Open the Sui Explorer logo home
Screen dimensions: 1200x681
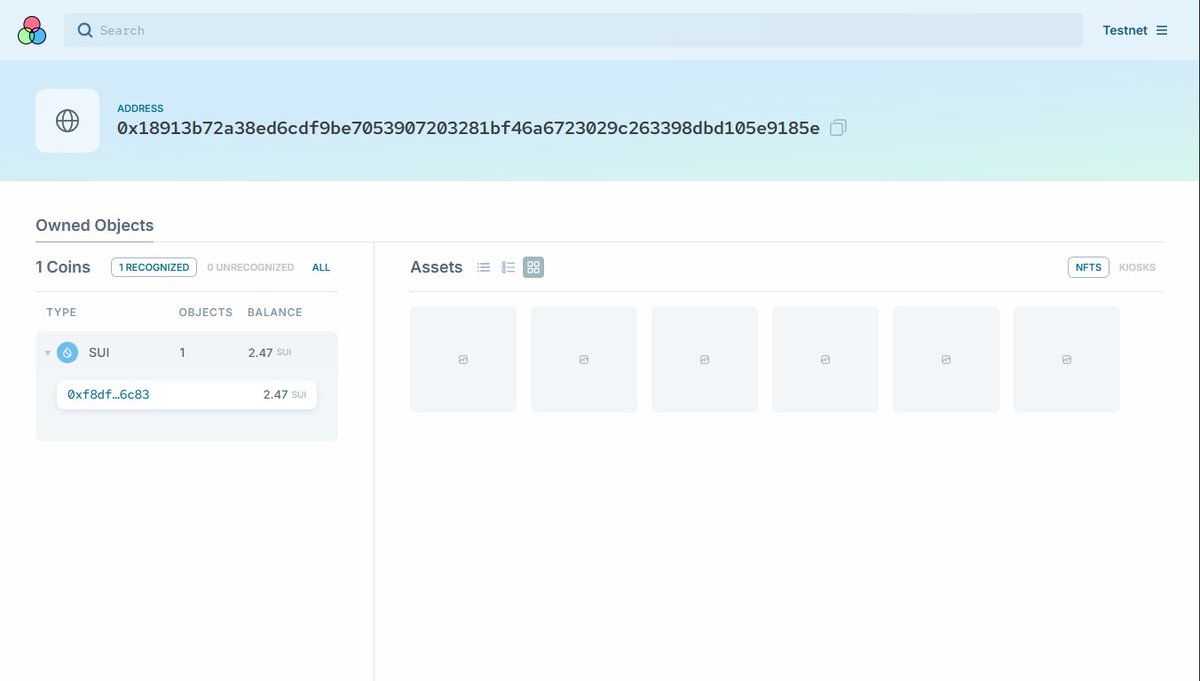coord(32,30)
